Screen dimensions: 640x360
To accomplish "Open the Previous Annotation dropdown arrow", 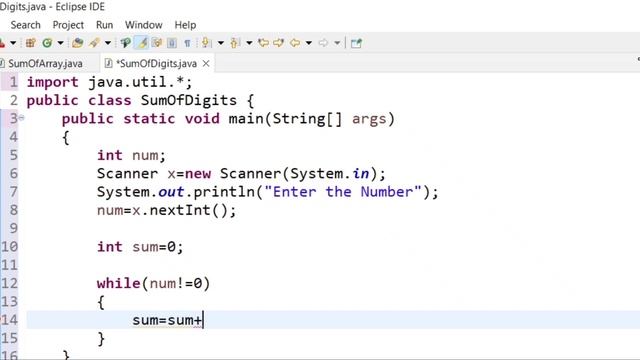I will [249, 43].
